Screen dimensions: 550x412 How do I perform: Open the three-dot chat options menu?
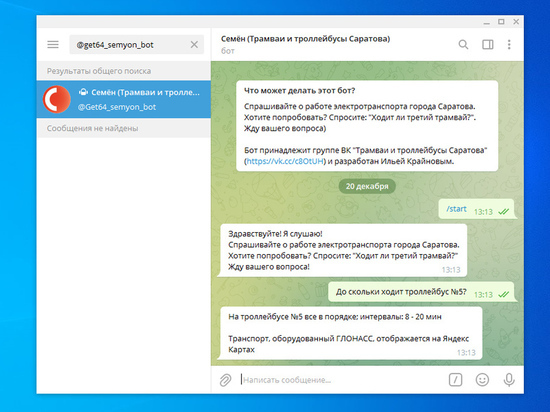pyautogui.click(x=509, y=45)
